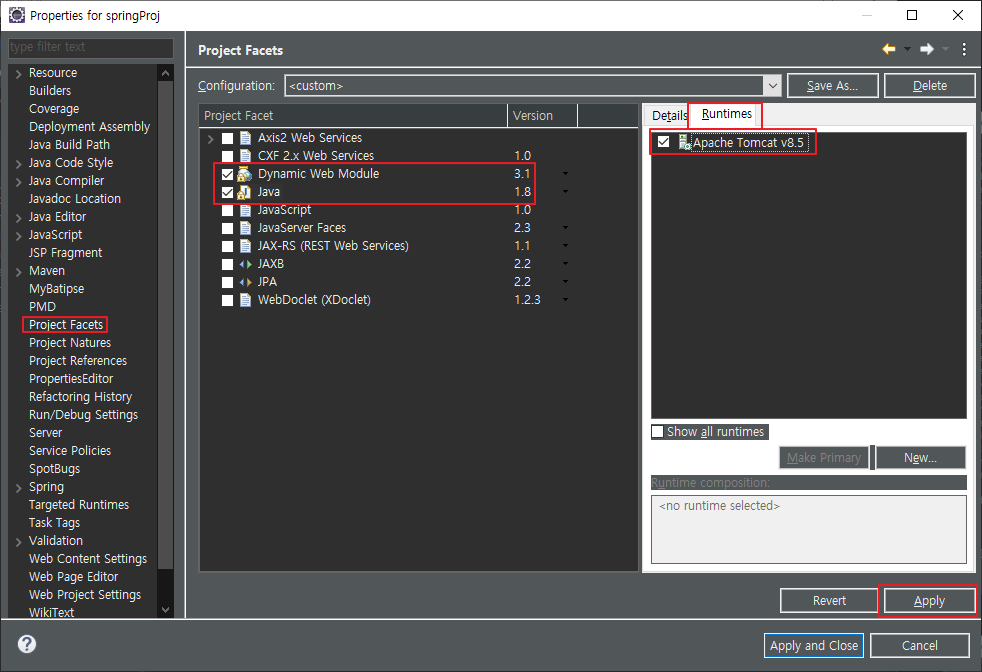Open the forward history dropdown arrow

coord(946,49)
